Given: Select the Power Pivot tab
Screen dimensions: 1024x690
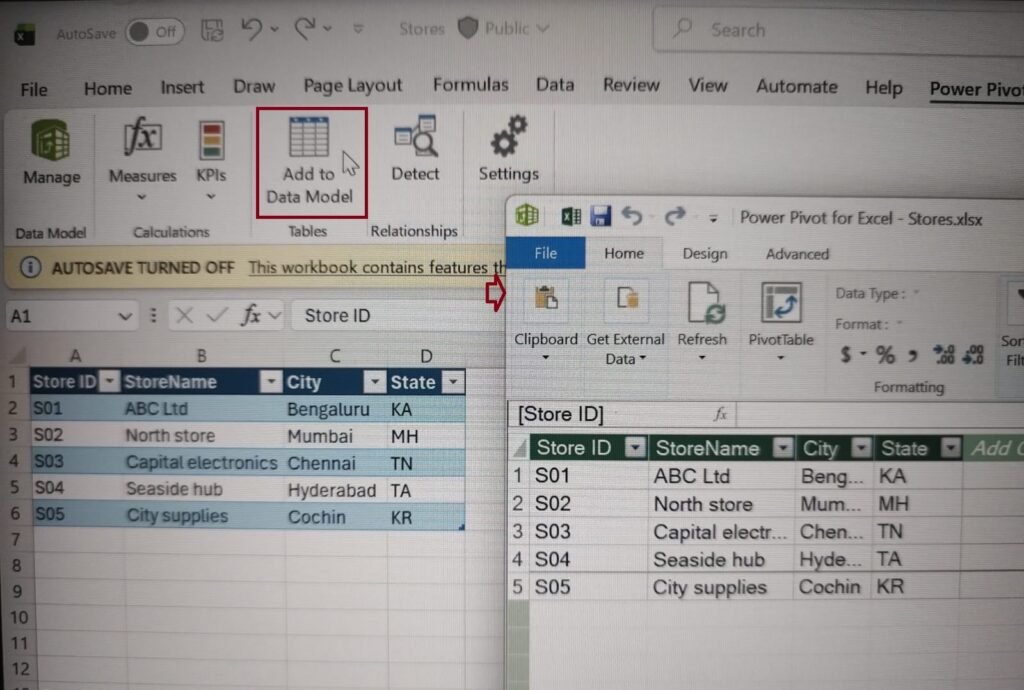Looking at the screenshot, I should click(x=976, y=89).
